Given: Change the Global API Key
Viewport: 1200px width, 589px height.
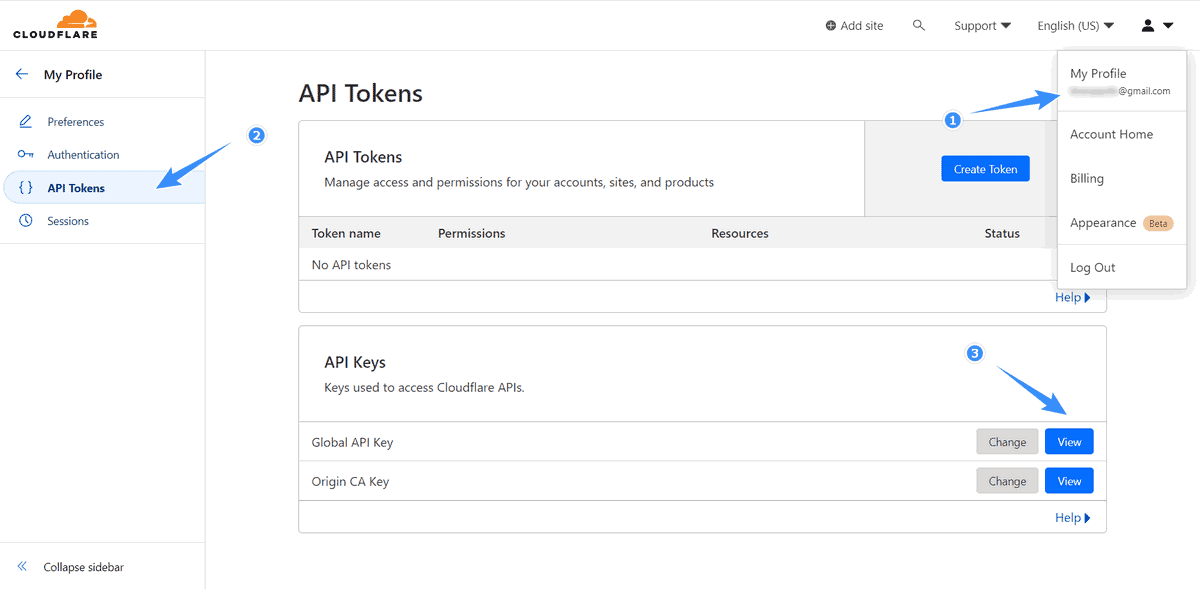Looking at the screenshot, I should coord(1007,442).
